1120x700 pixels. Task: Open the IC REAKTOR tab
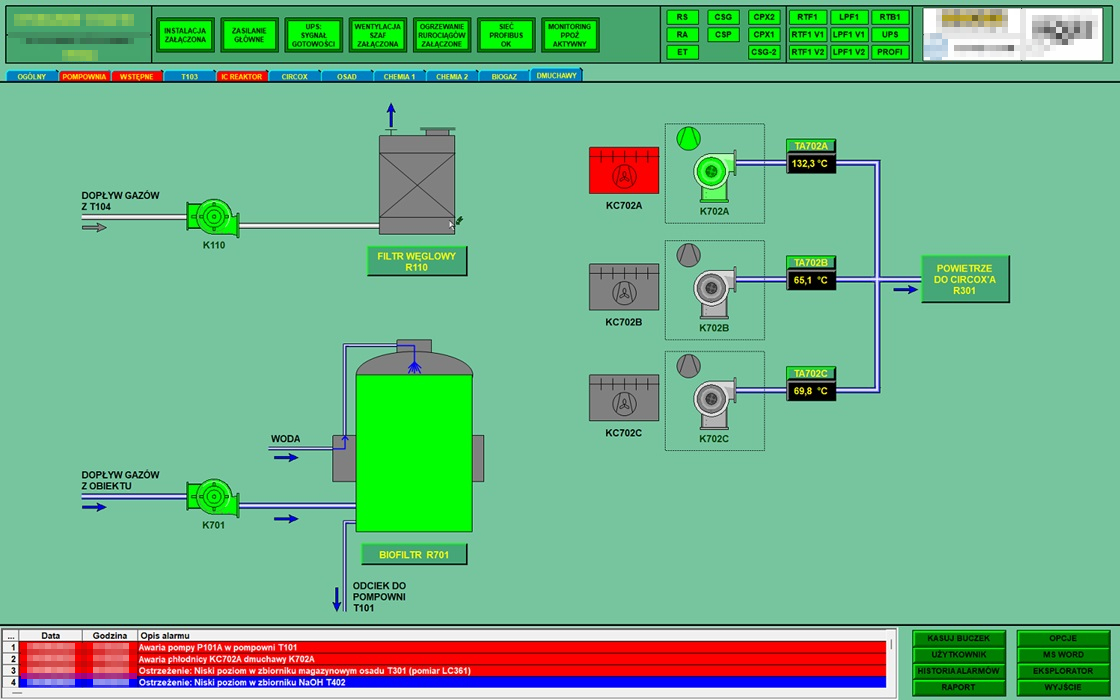[x=241, y=76]
